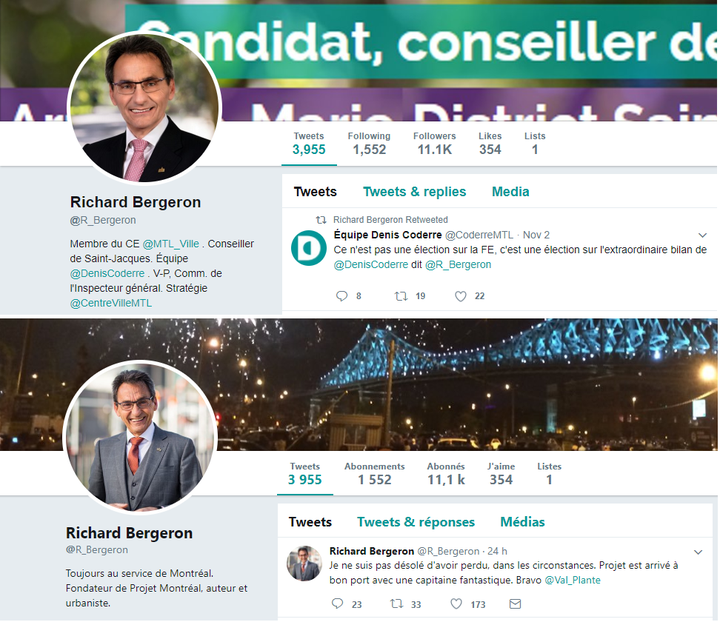Image resolution: width=720 pixels, height=622 pixels.
Task: Open the Tweets & réponses tab
Action: click(416, 522)
